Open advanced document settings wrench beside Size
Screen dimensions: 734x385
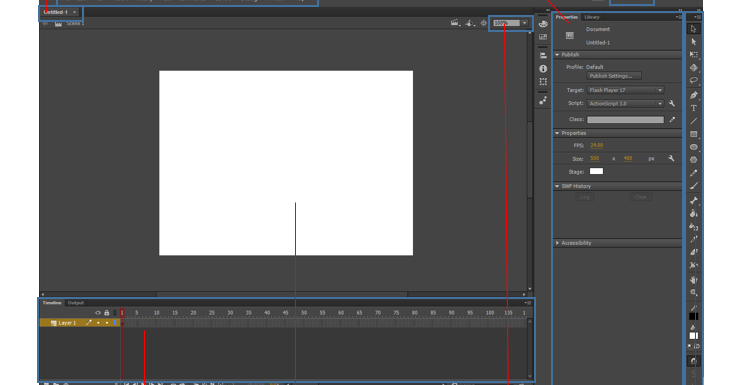pos(671,158)
